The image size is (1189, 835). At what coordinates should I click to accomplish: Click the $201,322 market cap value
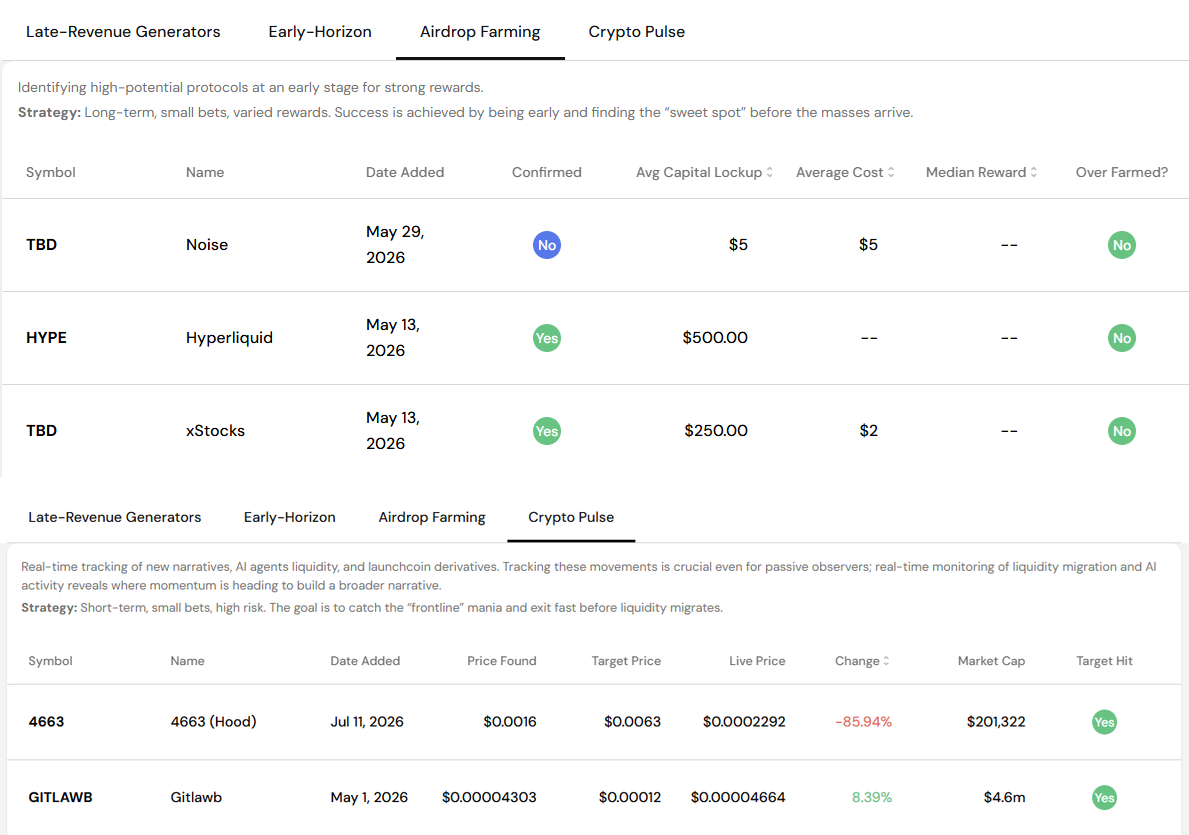(x=996, y=721)
